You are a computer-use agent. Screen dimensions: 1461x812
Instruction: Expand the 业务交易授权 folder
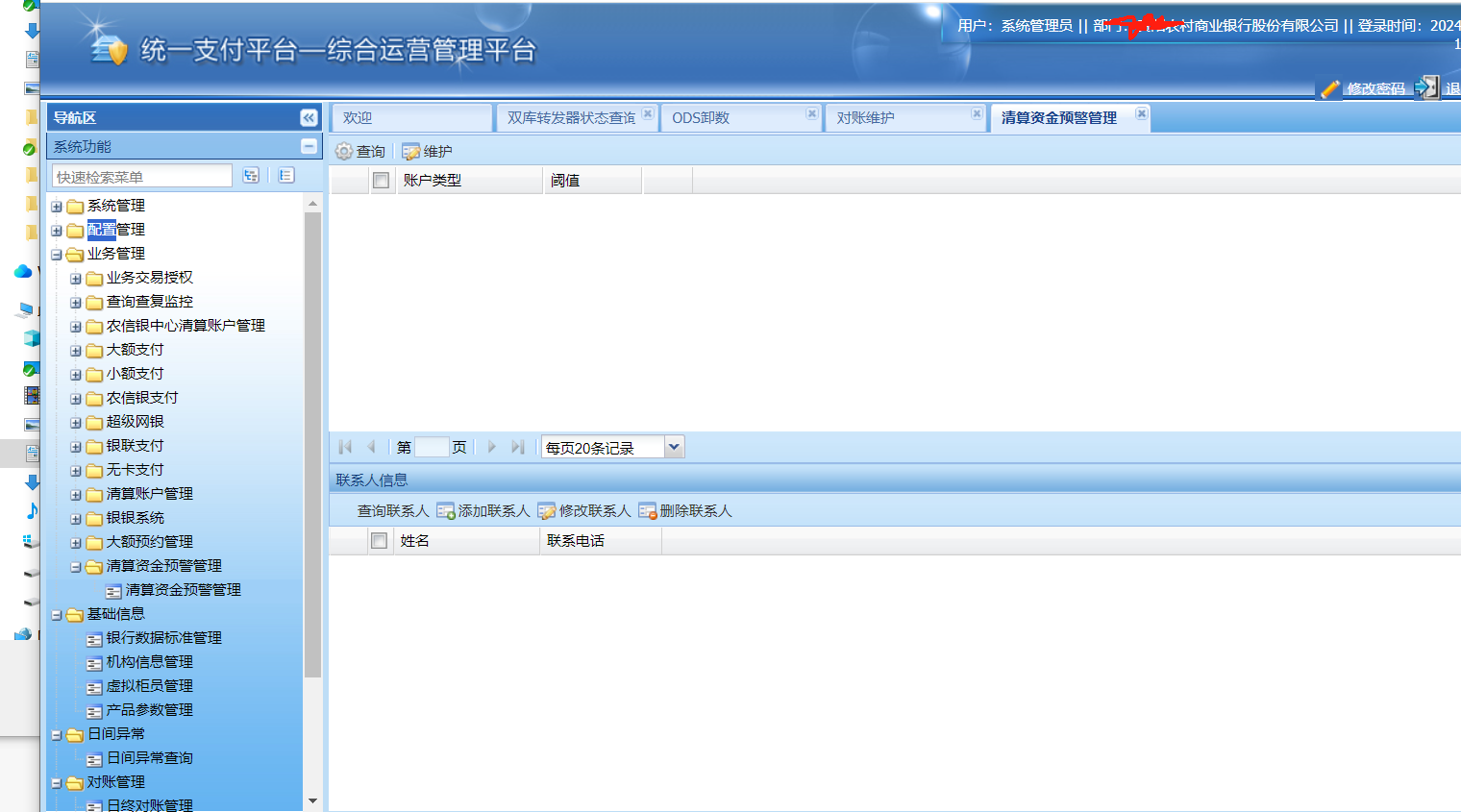click(x=76, y=279)
